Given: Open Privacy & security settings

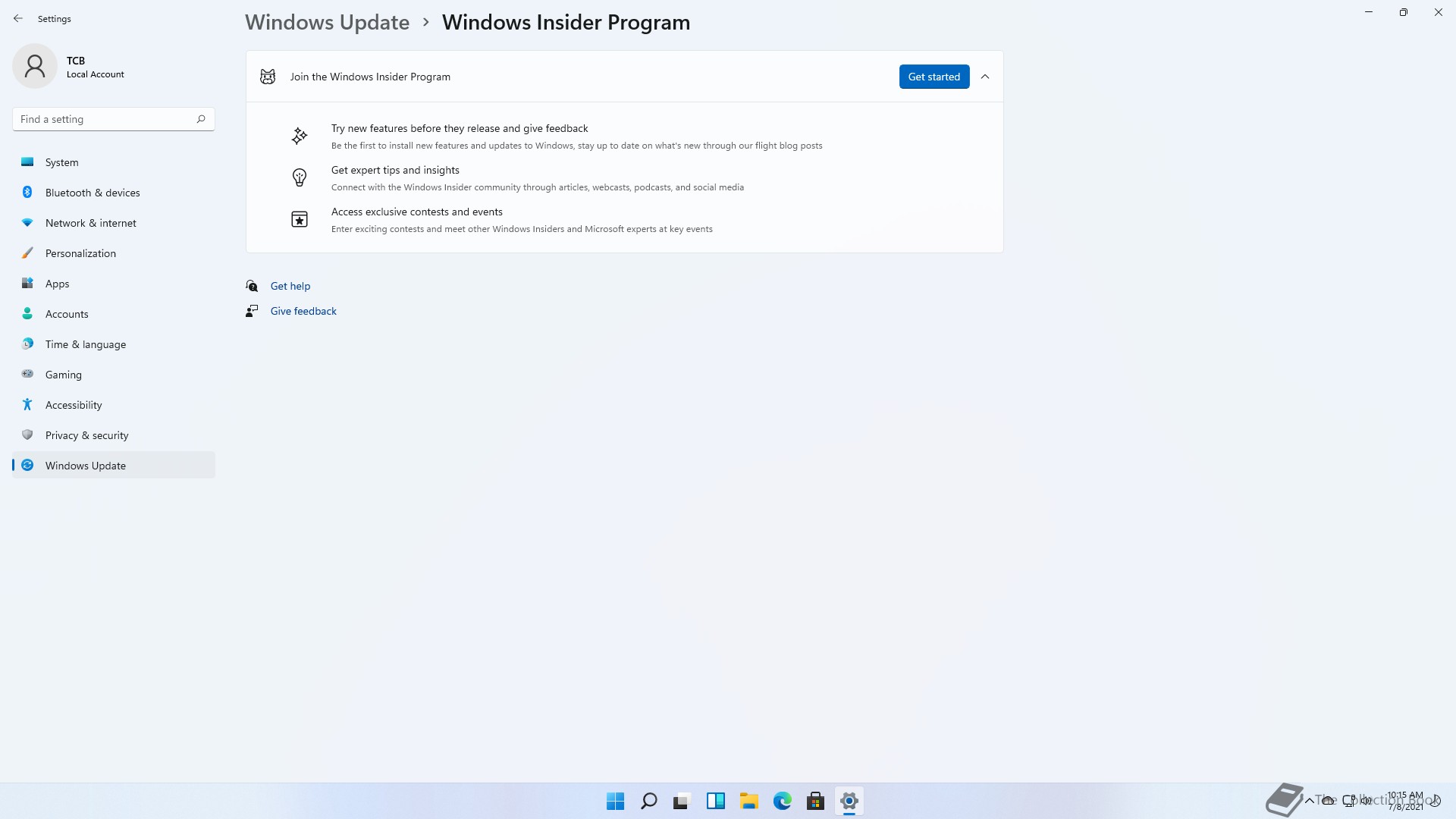Looking at the screenshot, I should (x=114, y=435).
